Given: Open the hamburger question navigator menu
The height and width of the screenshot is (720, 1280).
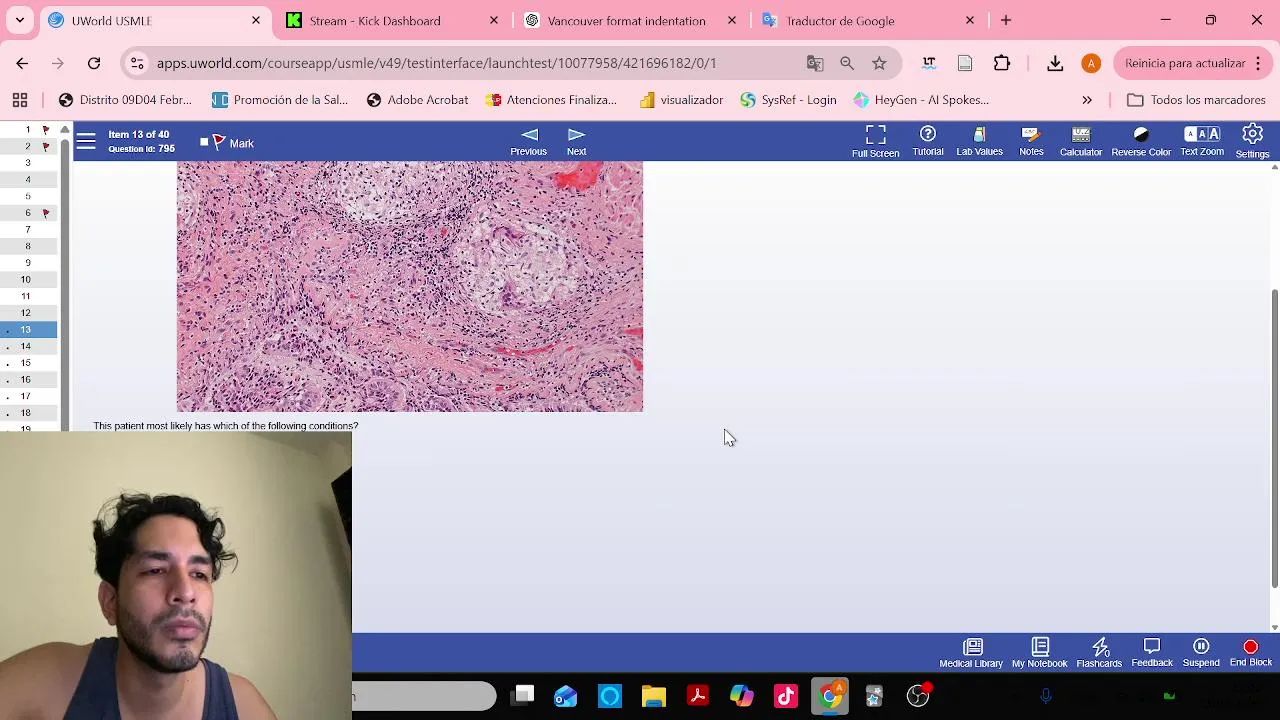Looking at the screenshot, I should pos(86,142).
